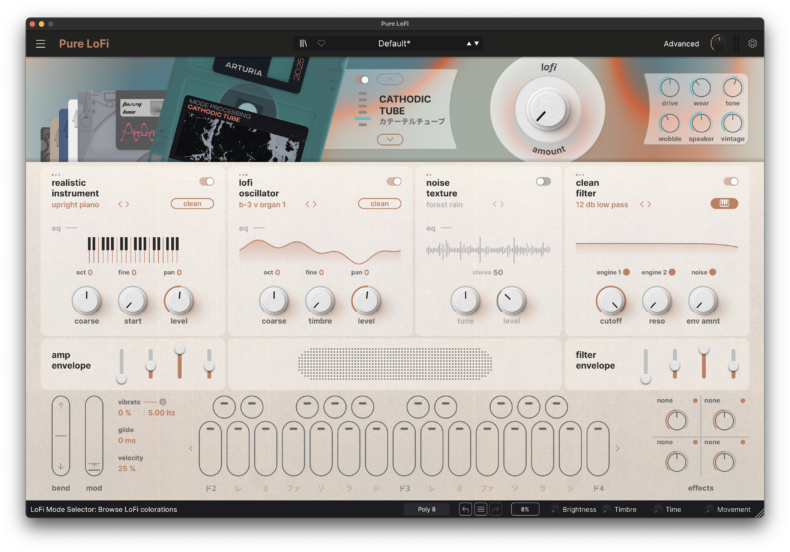
Task: Click the glide 0 ms value
Action: click(127, 440)
